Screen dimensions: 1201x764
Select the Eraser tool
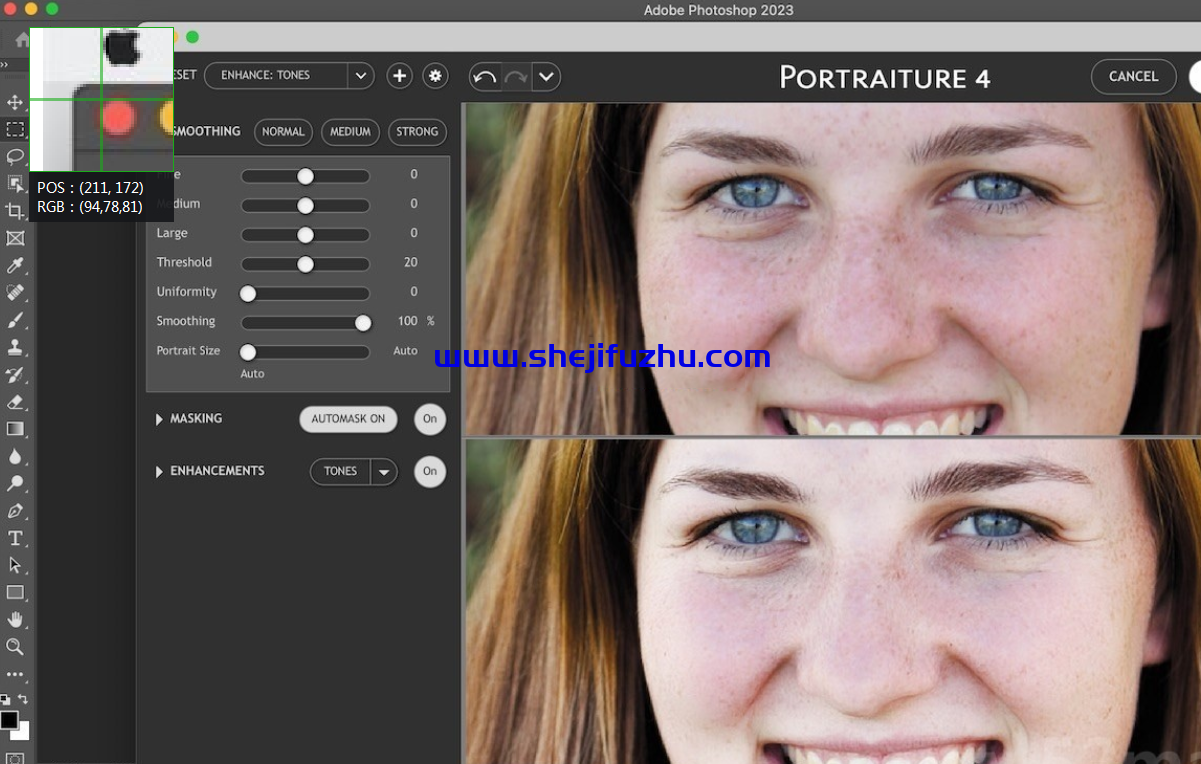tap(15, 402)
